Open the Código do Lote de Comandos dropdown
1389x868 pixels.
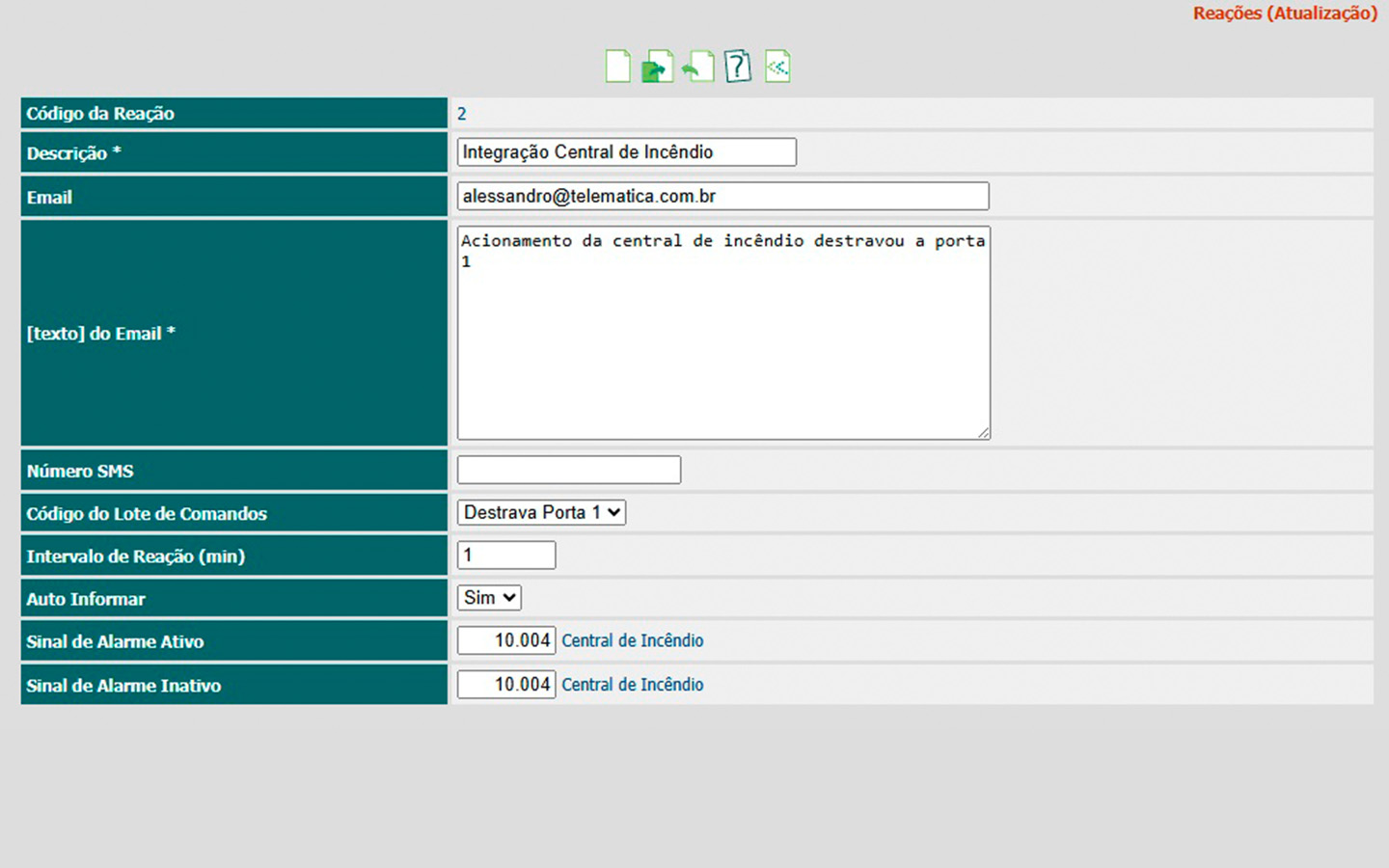tap(541, 512)
